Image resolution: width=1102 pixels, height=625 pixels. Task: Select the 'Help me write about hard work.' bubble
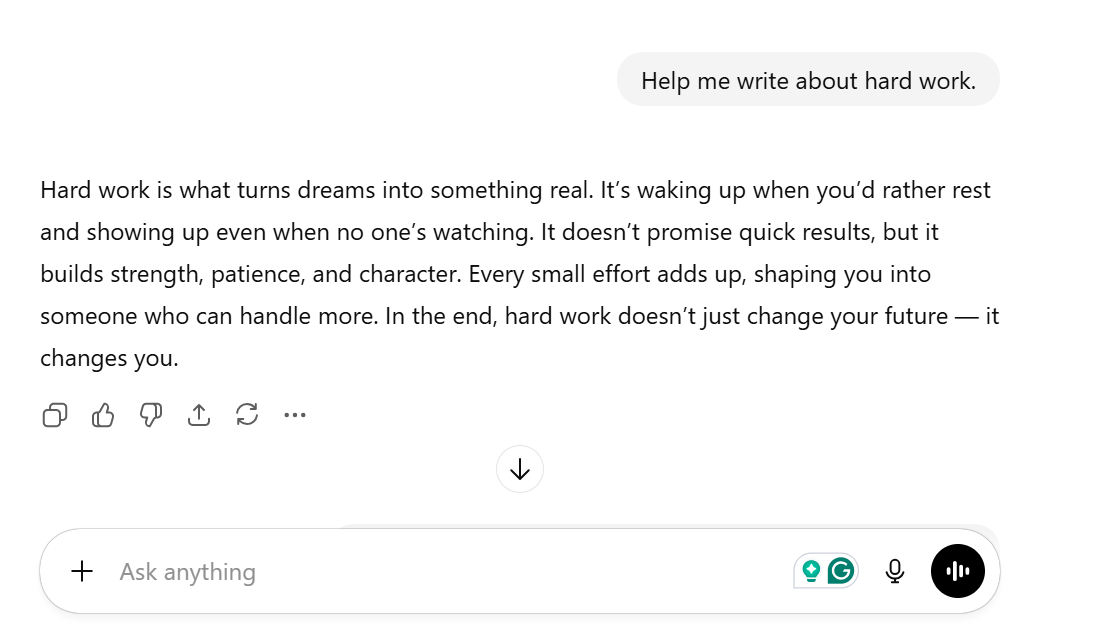(x=808, y=80)
